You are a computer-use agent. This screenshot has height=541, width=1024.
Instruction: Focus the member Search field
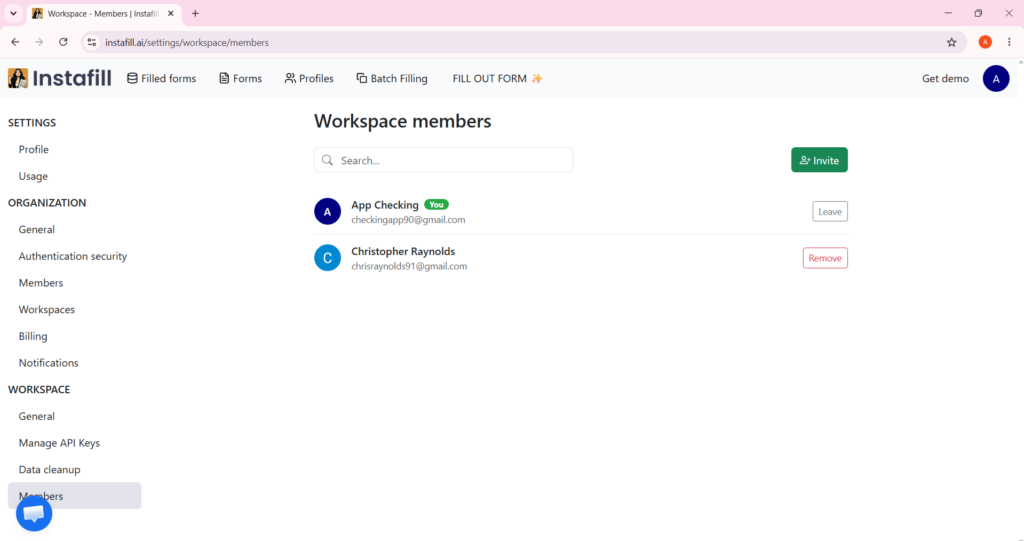pyautogui.click(x=443, y=160)
